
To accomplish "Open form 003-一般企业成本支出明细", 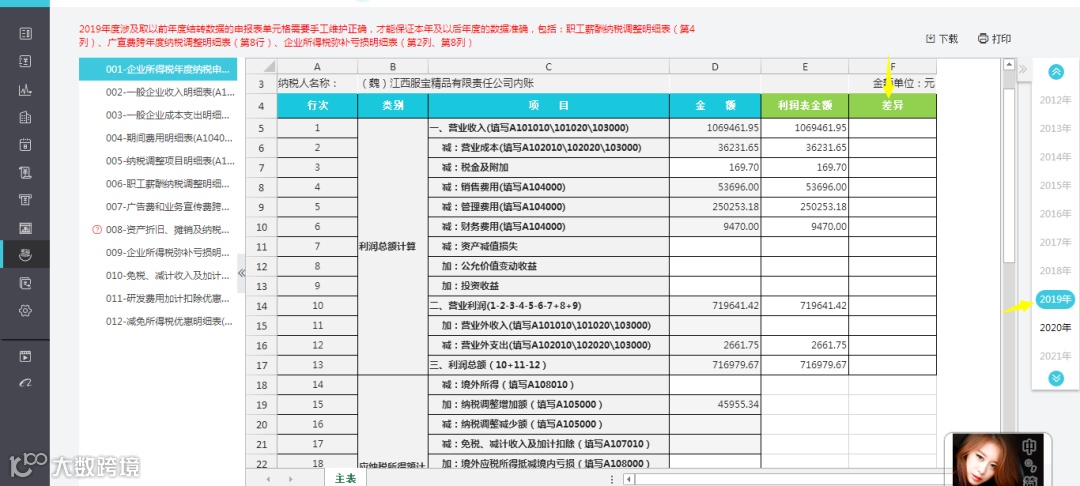I will pos(168,115).
